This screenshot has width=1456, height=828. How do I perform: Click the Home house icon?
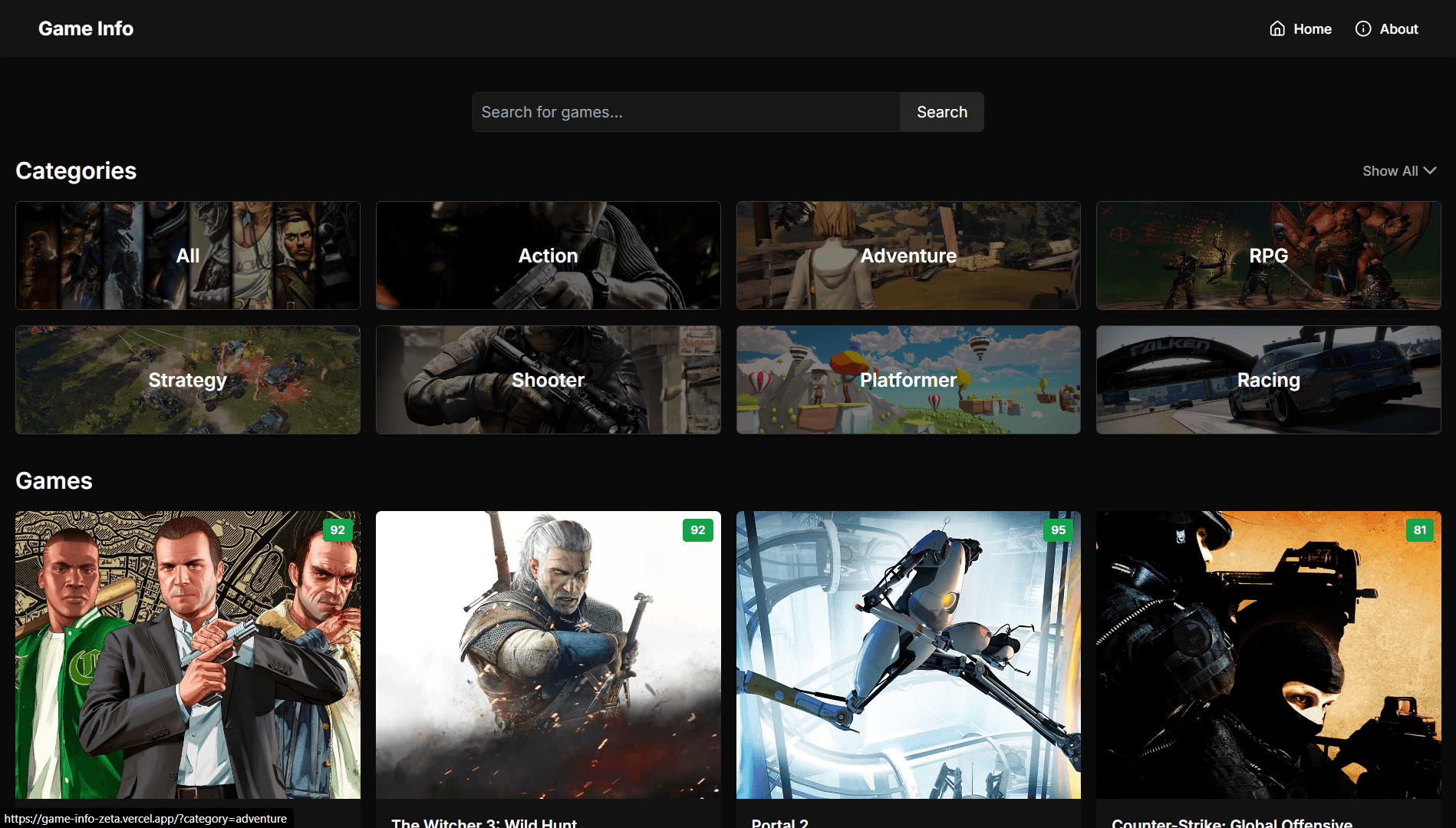coord(1277,28)
